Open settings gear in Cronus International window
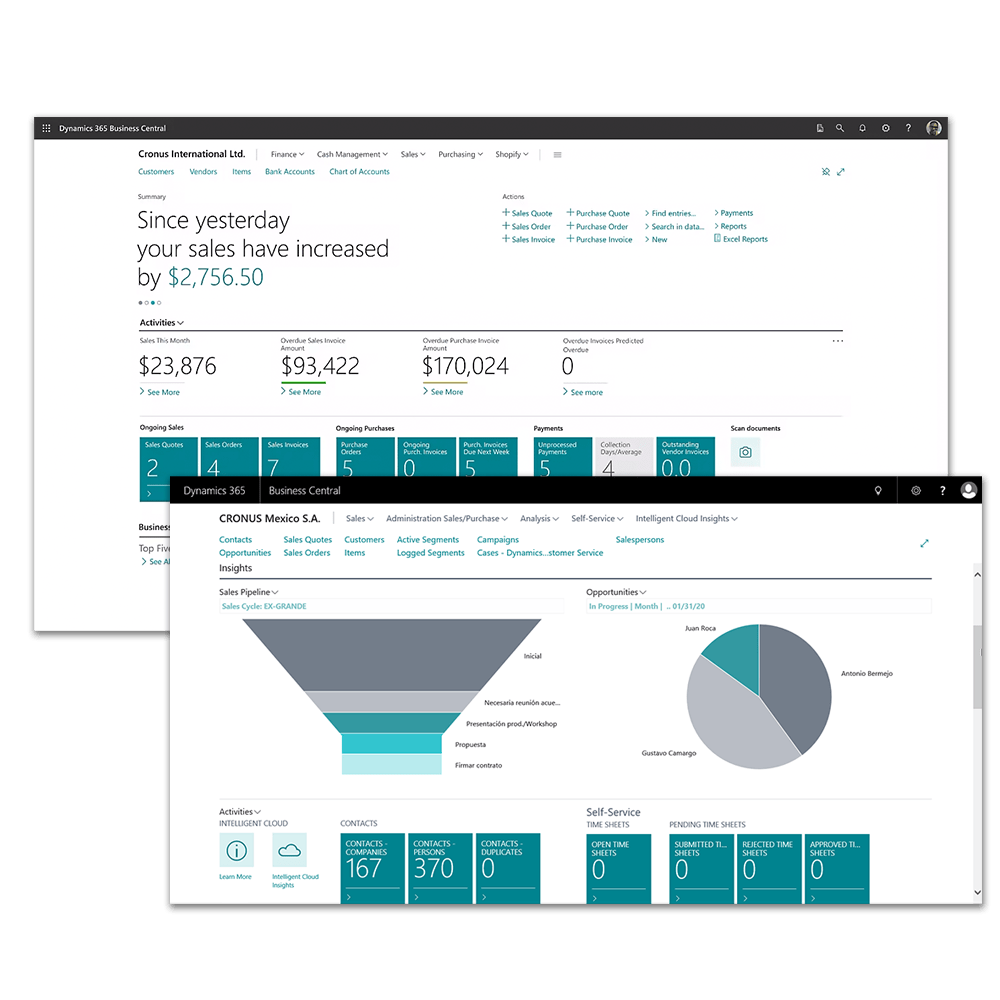Viewport: 1000px width, 1000px height. coord(886,128)
